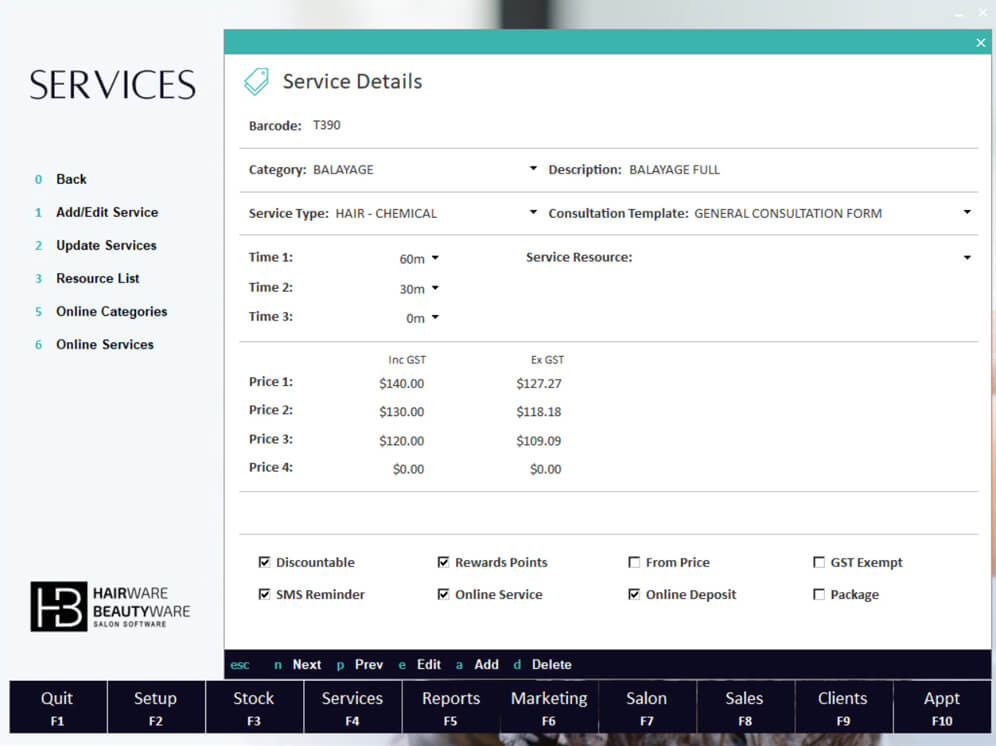Open the Marketing F6 section

549,707
